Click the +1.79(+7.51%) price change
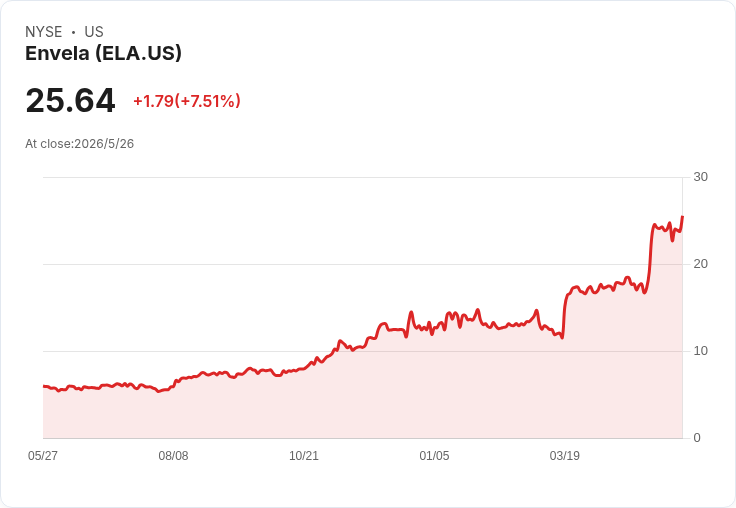736x508 pixels. [x=187, y=101]
